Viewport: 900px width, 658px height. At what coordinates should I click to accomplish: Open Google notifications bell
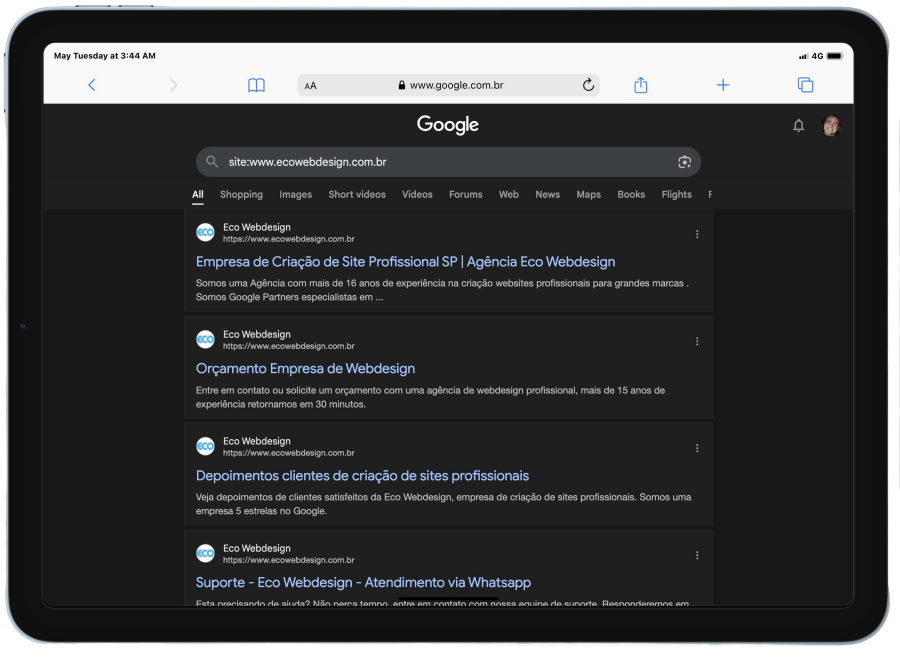pos(798,125)
